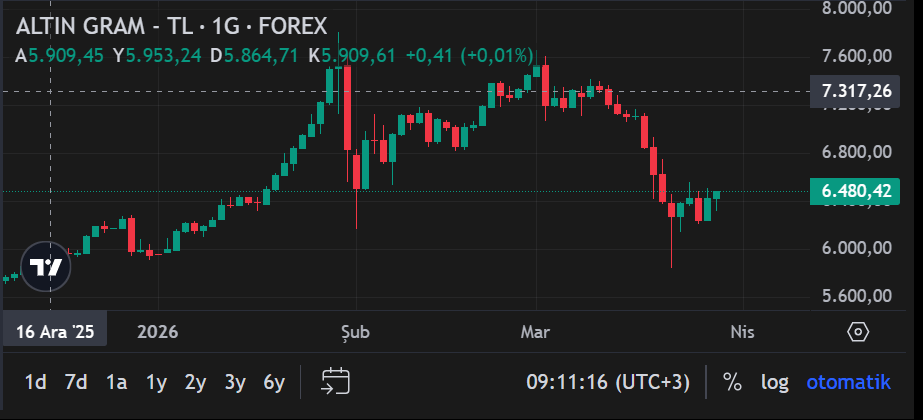
Task: Select the 1d date range
Action: coord(36,382)
